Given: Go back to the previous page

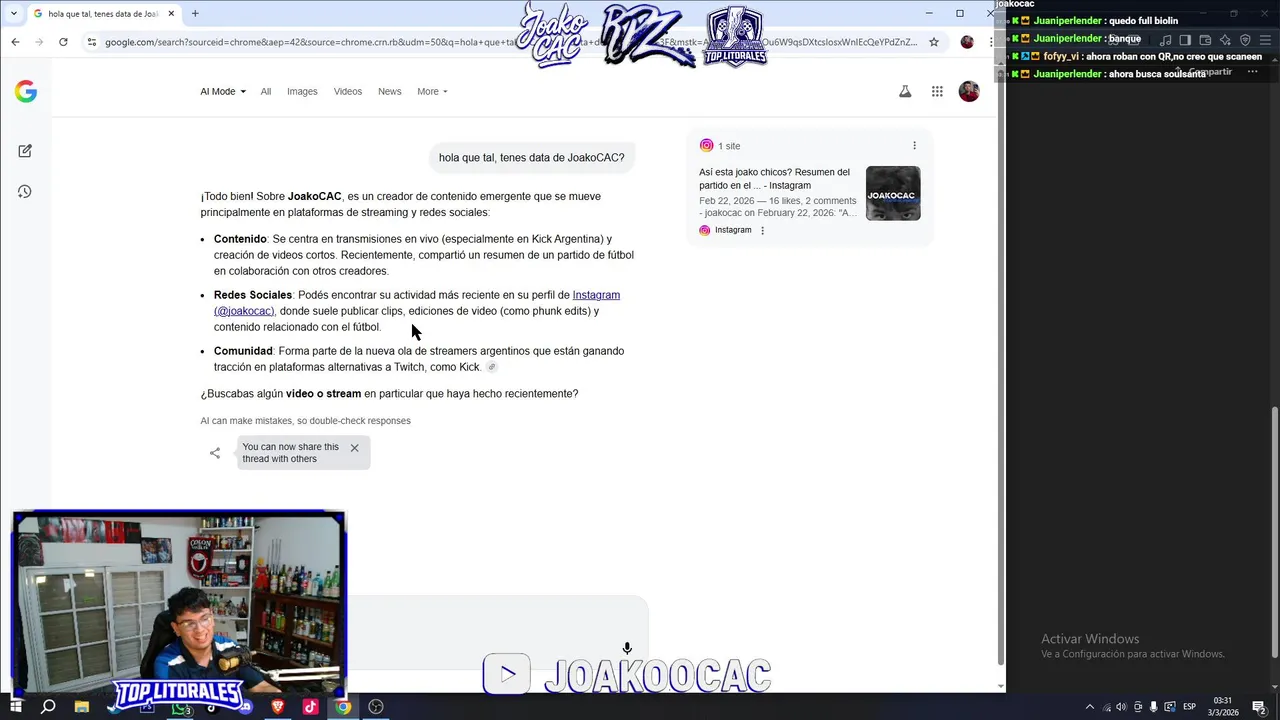Looking at the screenshot, I should tap(15, 42).
